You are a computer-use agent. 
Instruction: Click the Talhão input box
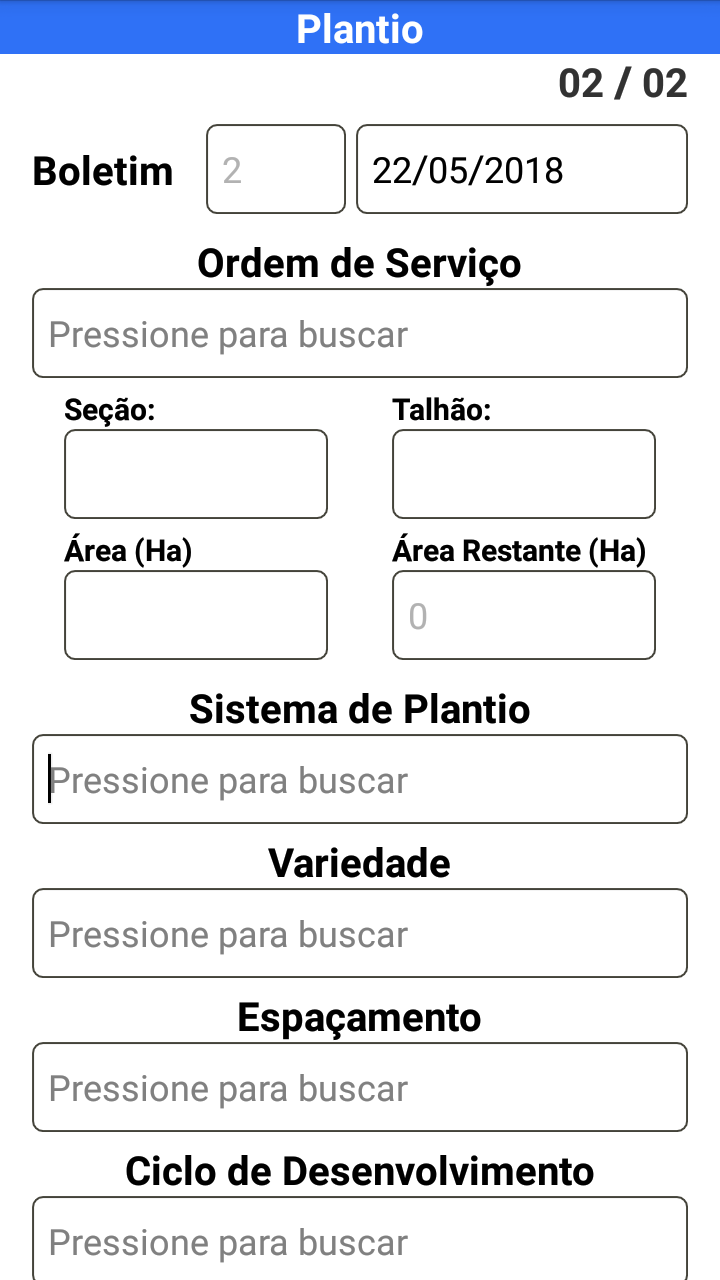click(524, 474)
